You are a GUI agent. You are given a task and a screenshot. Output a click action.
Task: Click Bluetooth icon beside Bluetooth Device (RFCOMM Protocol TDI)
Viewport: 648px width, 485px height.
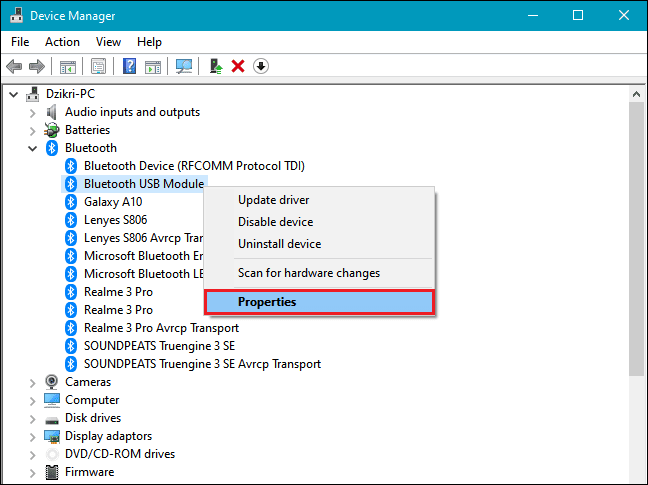[71, 166]
